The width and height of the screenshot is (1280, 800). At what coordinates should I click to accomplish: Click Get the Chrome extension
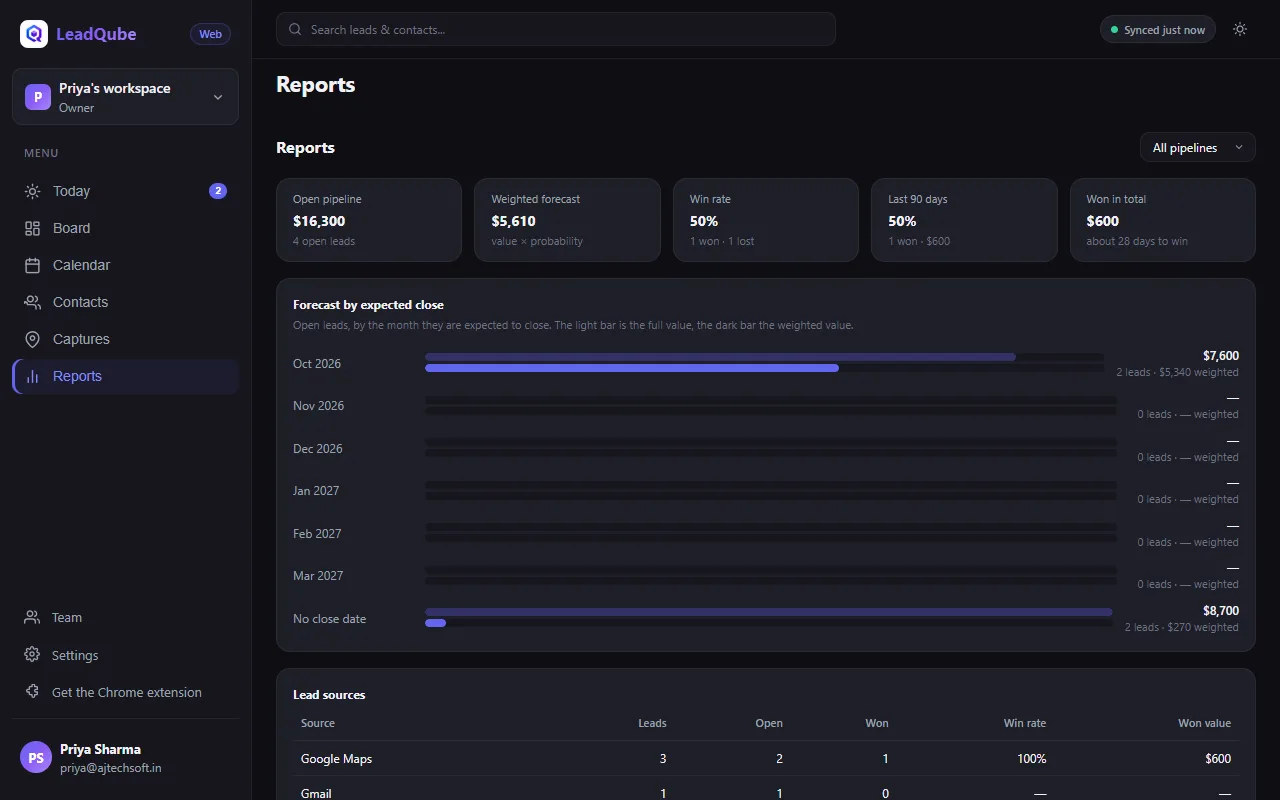[126, 692]
